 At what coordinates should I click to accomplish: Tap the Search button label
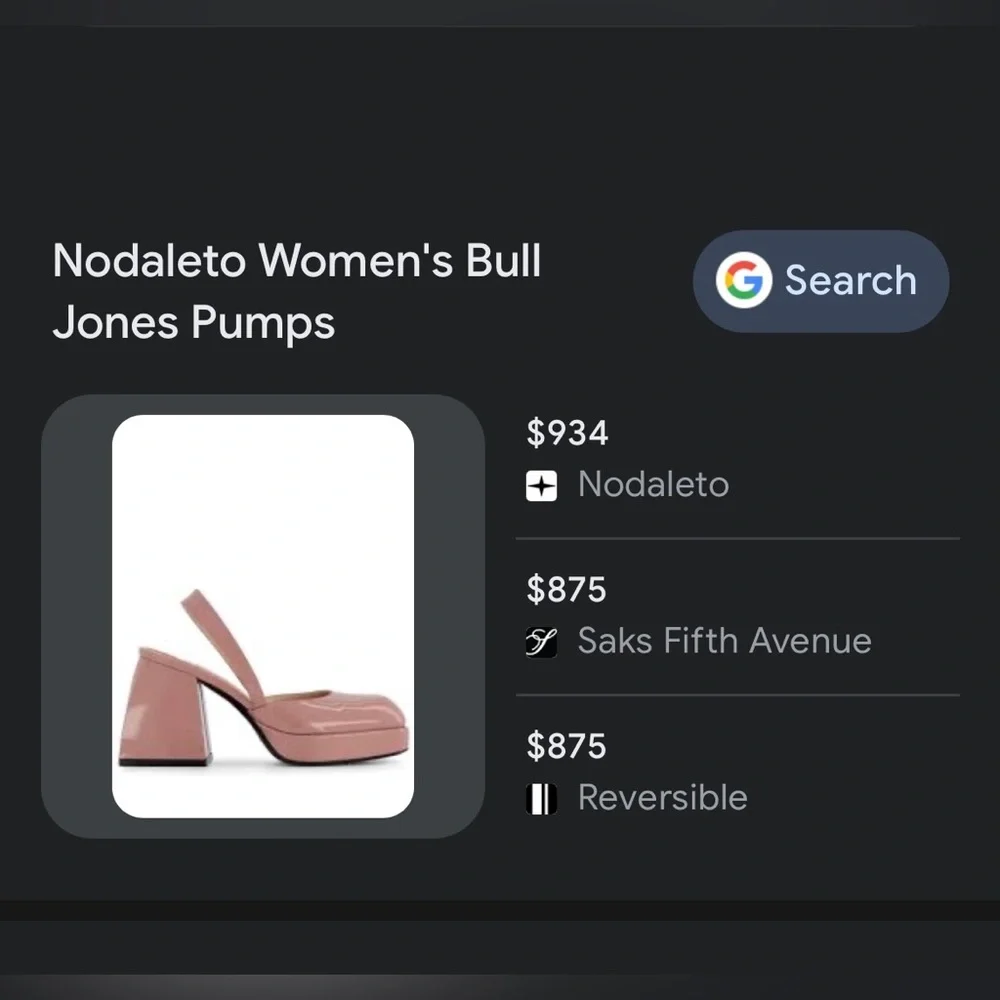(x=851, y=280)
